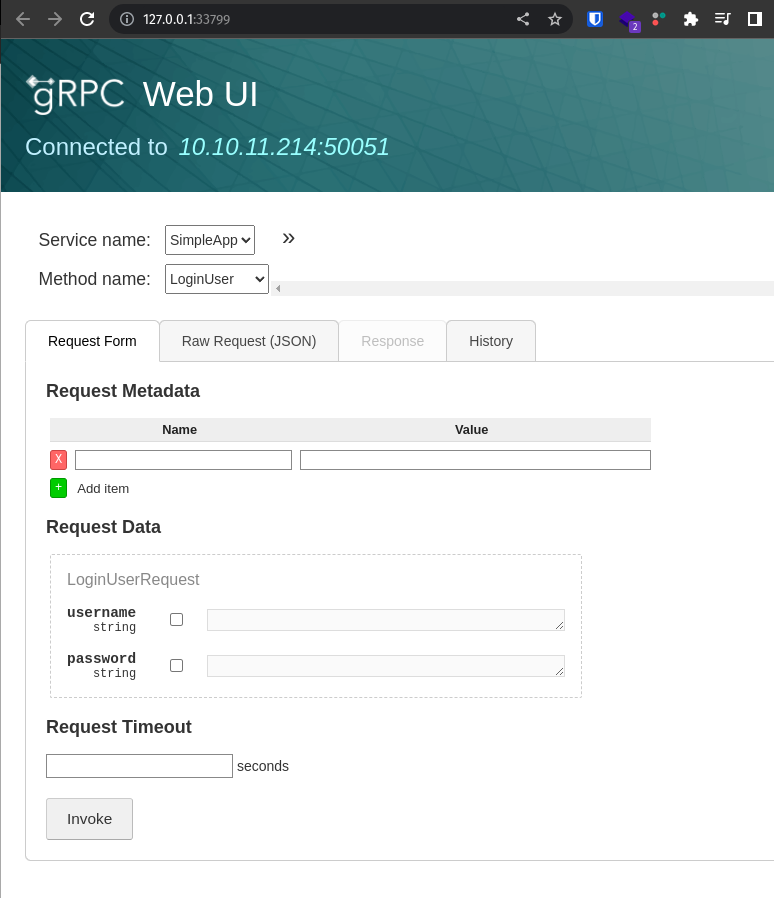Expand service description double chevron

pyautogui.click(x=288, y=238)
